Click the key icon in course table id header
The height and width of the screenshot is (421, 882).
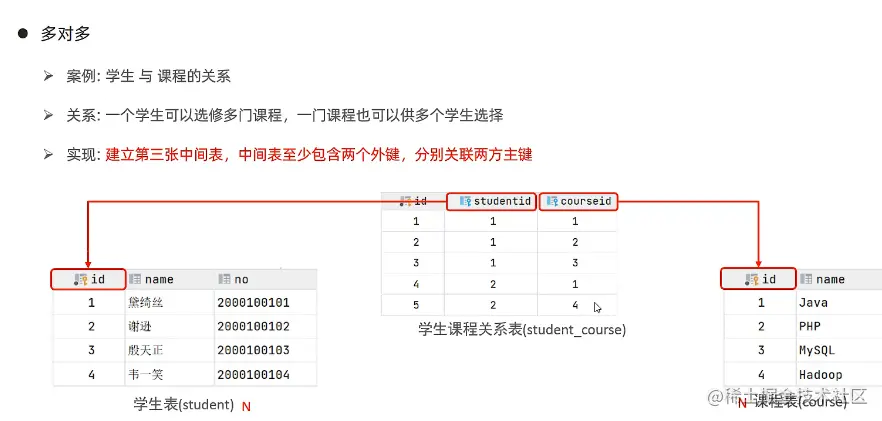pyautogui.click(x=752, y=279)
